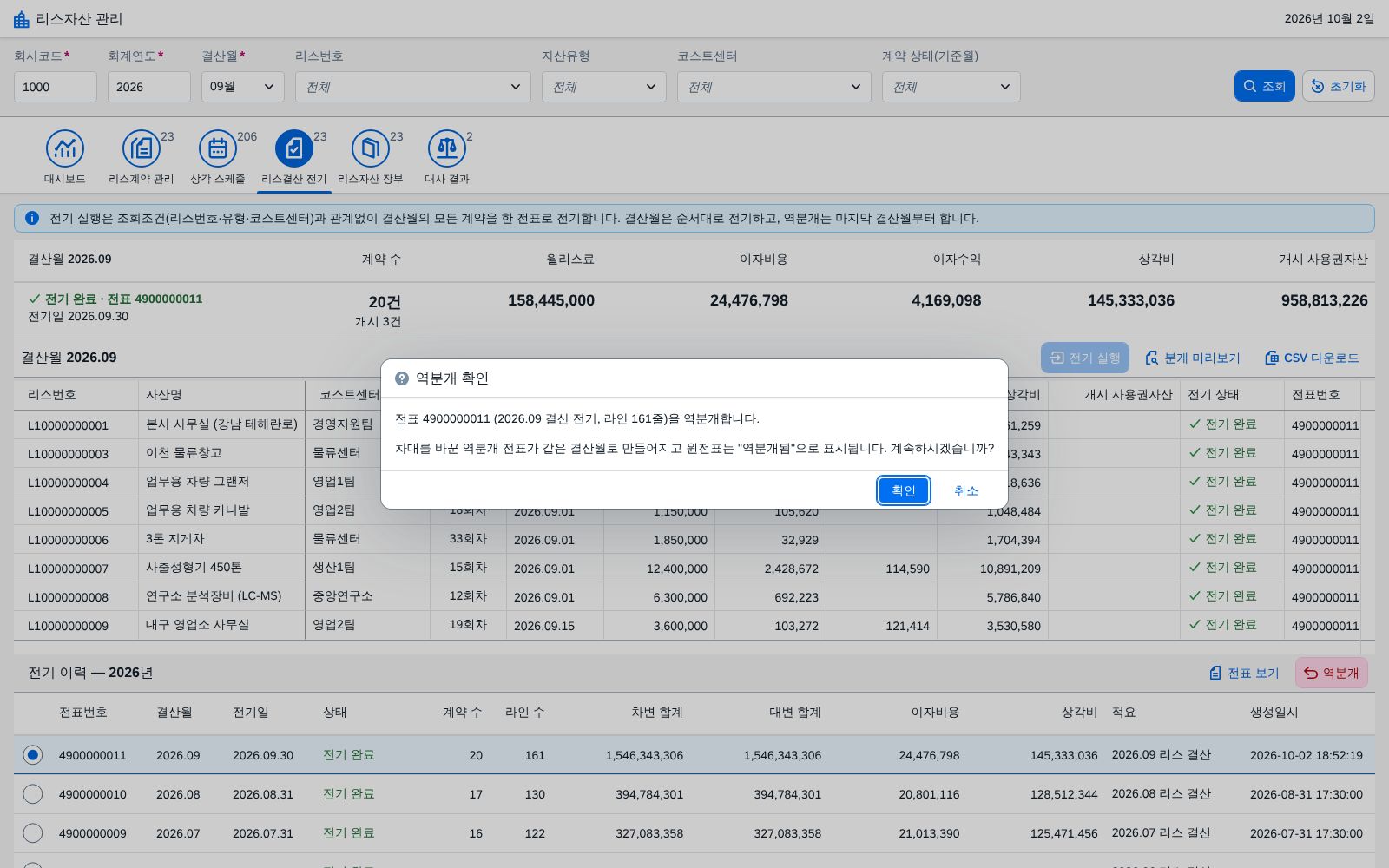Click 확인 to confirm the reversal

pyautogui.click(x=904, y=490)
